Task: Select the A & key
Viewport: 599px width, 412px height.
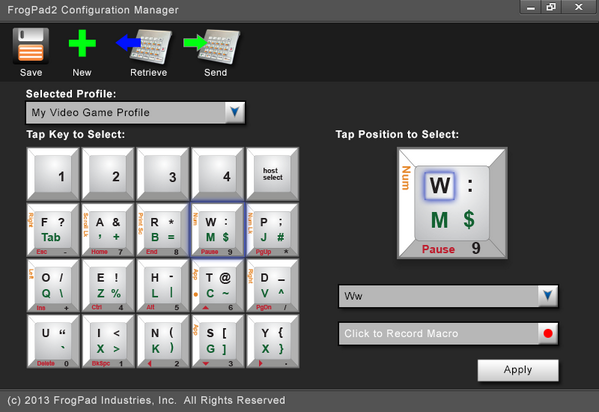Action: [x=108, y=230]
